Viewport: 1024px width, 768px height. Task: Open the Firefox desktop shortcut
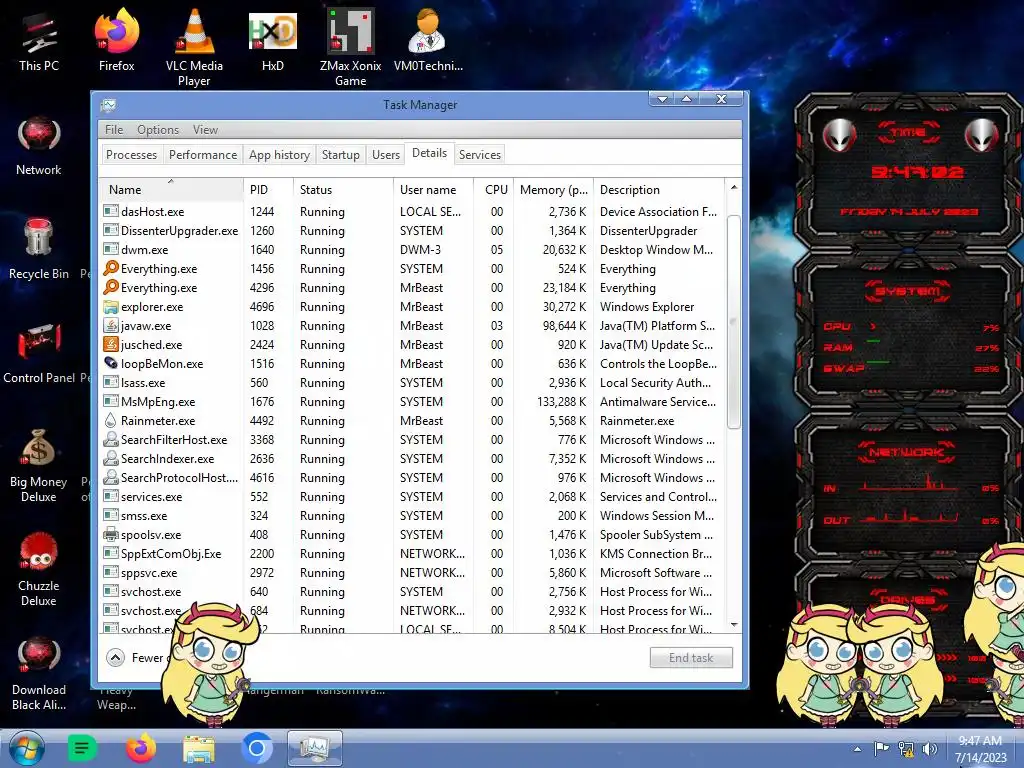(x=116, y=40)
